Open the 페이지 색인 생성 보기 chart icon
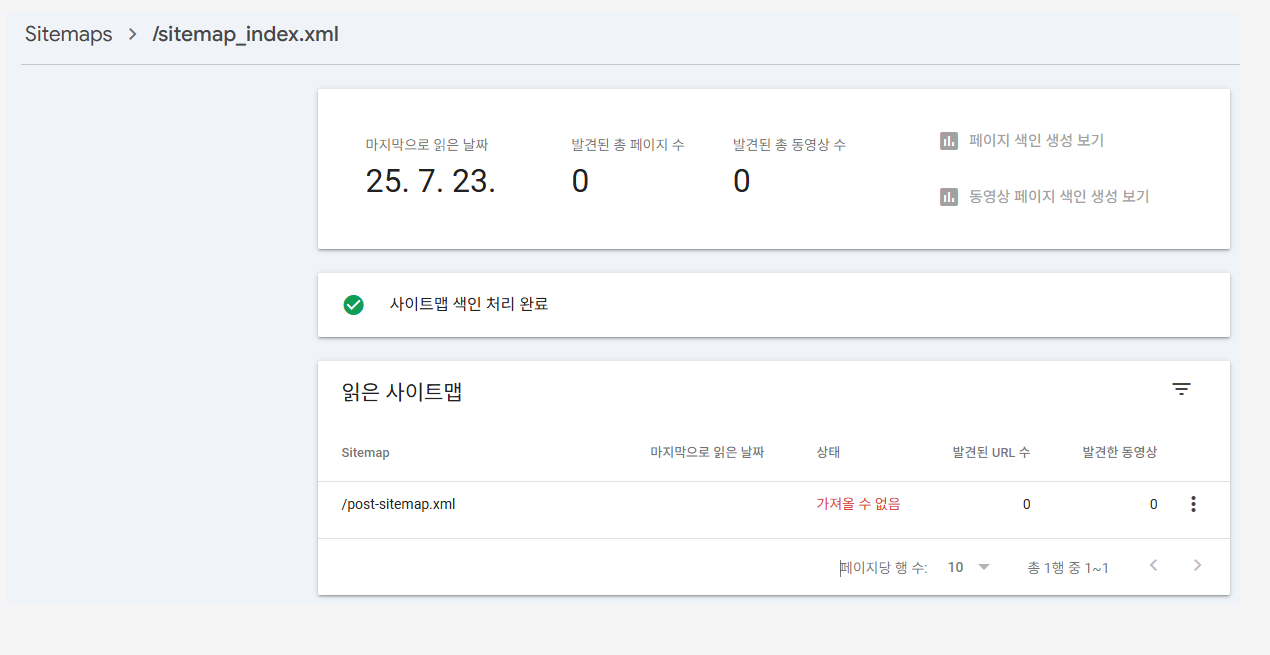This screenshot has width=1270, height=655. [948, 140]
